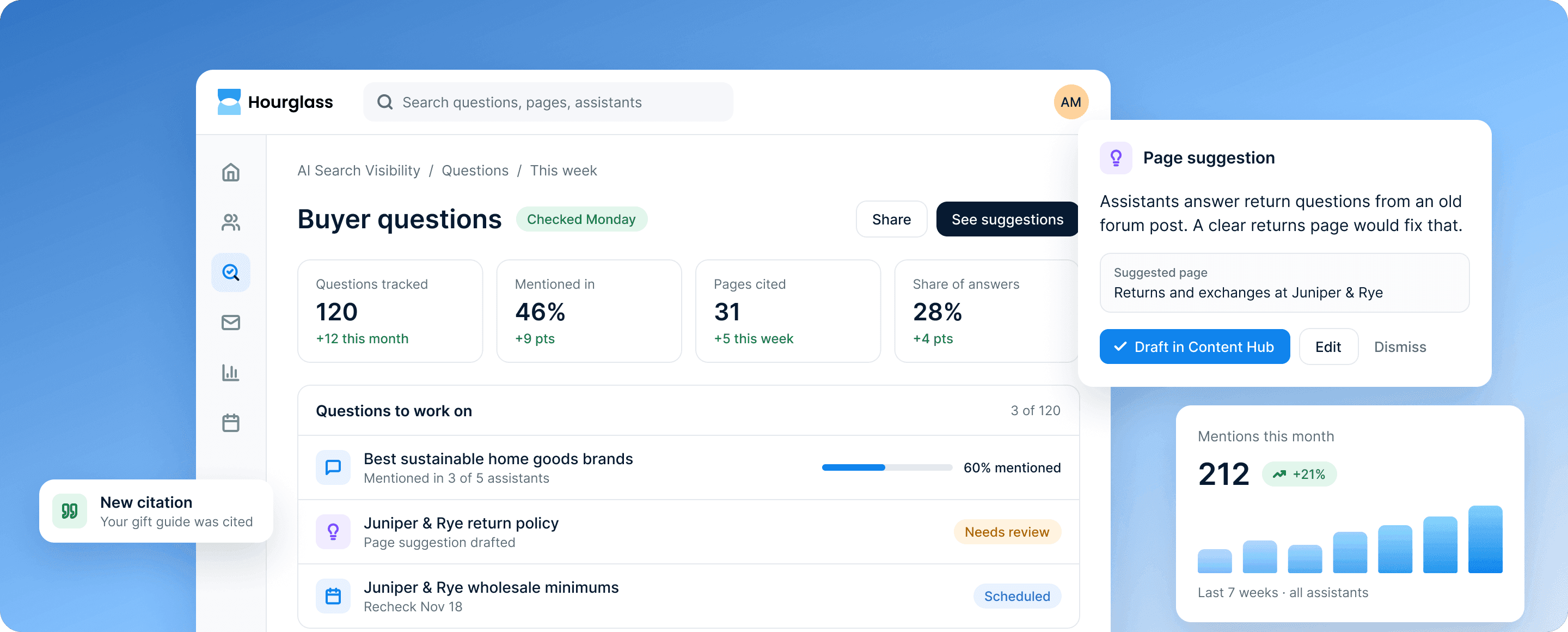Click See suggestions button

pyautogui.click(x=1007, y=219)
